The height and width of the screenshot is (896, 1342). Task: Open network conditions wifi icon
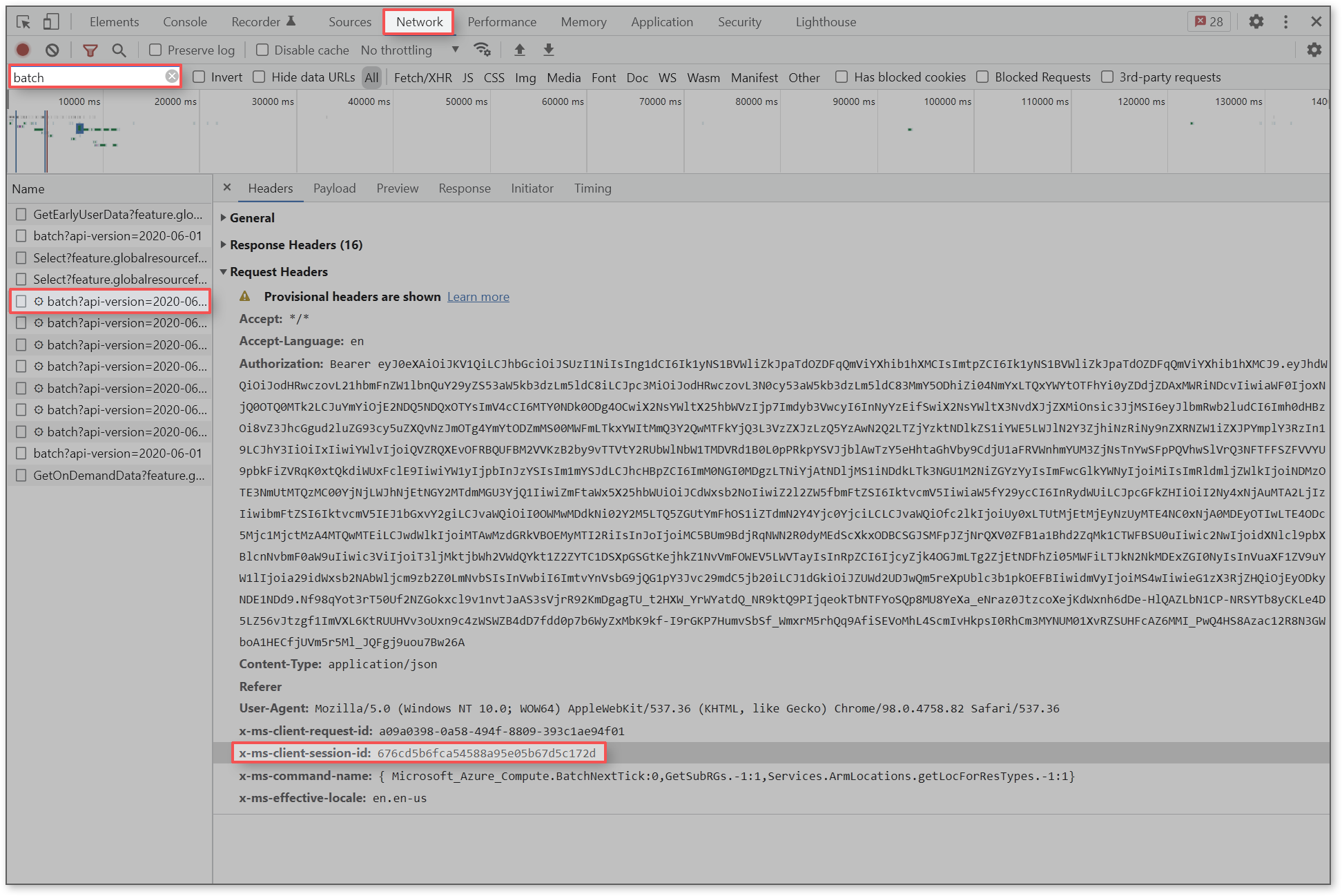click(482, 50)
